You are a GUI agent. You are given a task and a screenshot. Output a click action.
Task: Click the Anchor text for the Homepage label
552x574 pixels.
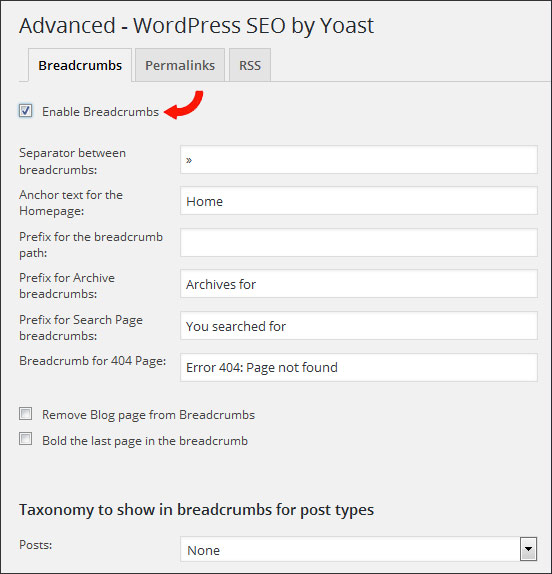pyautogui.click(x=71, y=202)
